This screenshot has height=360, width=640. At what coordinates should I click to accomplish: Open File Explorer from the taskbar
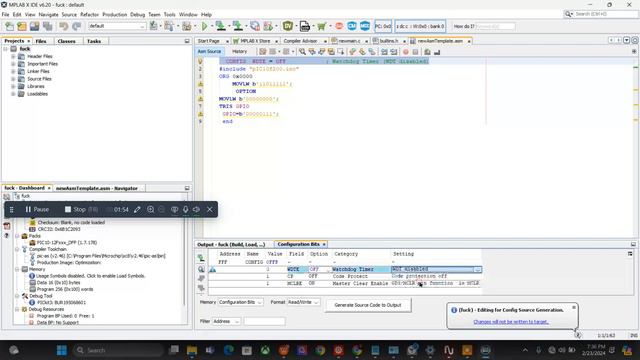tap(192, 350)
